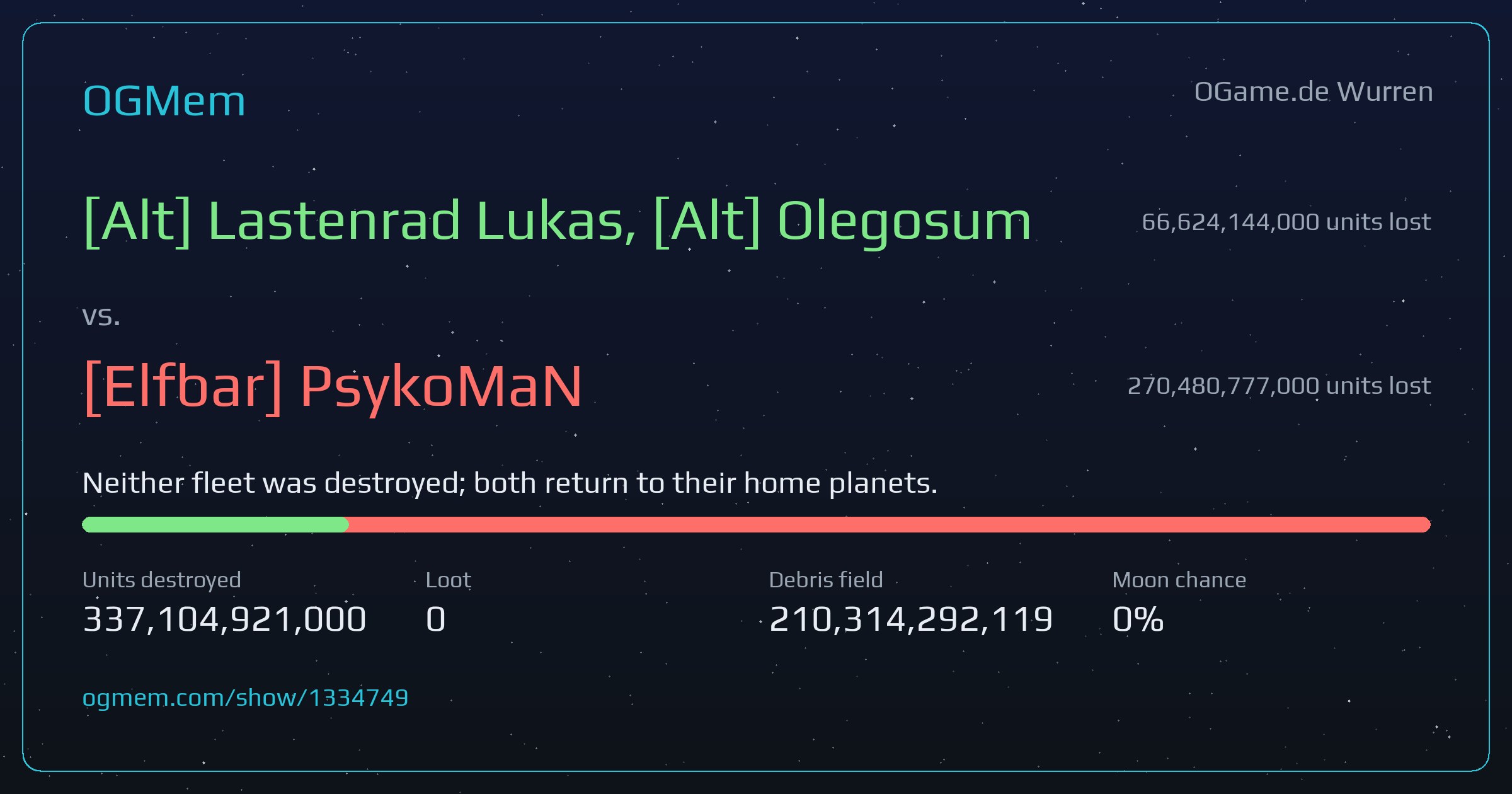Click the OGMem logo text
The width and height of the screenshot is (1512, 794).
pos(164,101)
